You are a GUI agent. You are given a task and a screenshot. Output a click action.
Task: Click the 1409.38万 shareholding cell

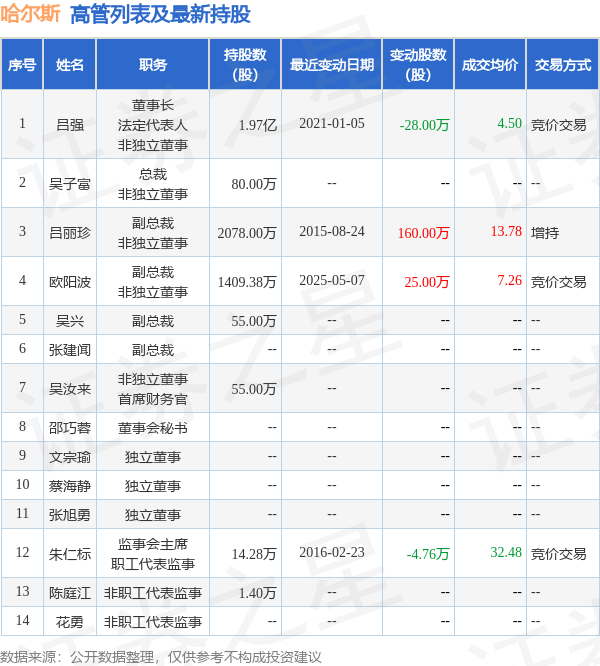tap(247, 282)
